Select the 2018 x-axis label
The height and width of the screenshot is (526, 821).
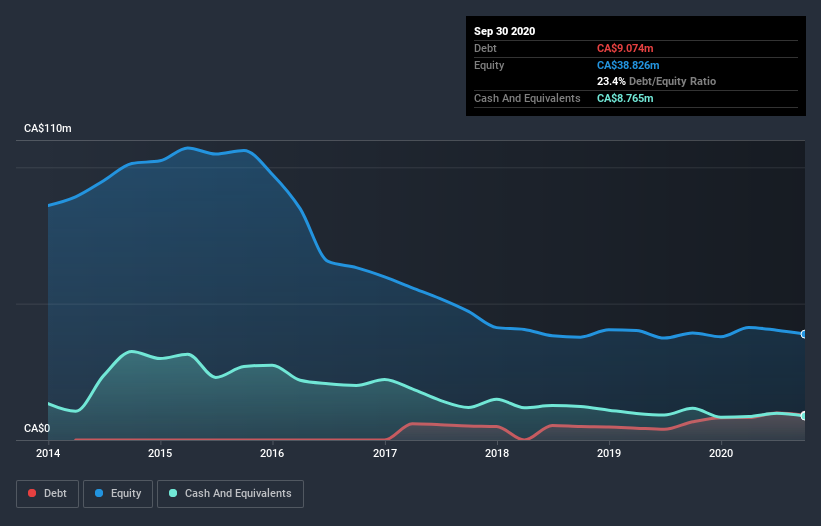click(x=497, y=453)
